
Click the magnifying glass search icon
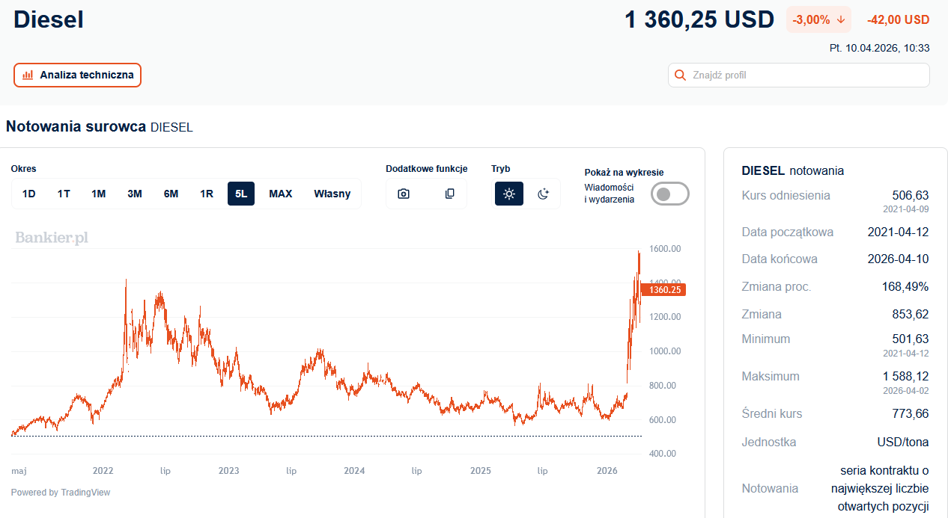point(680,75)
